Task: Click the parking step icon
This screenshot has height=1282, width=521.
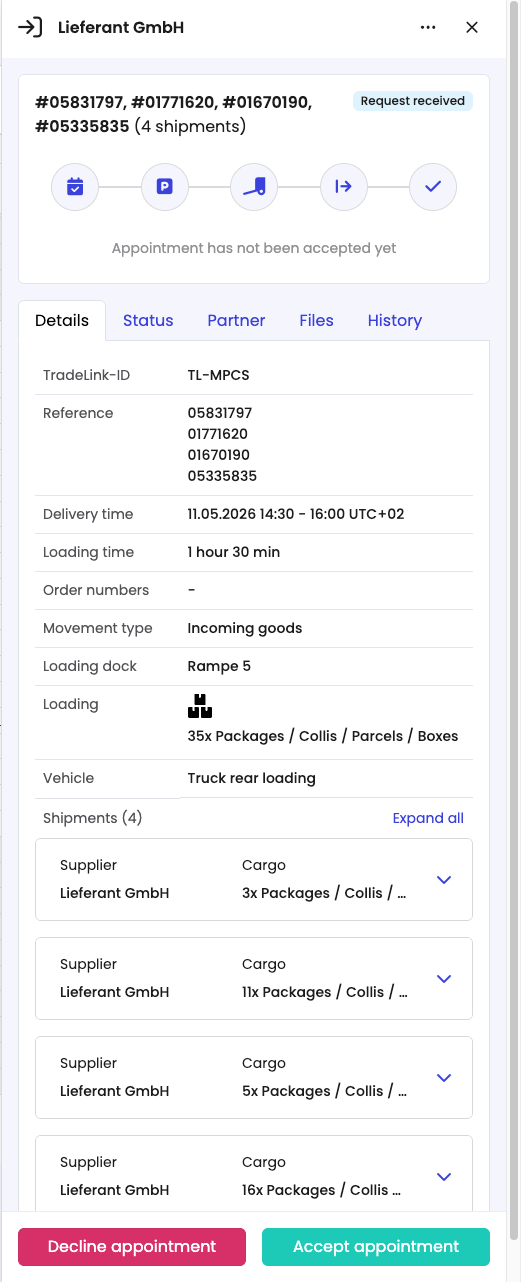Action: 165,186
